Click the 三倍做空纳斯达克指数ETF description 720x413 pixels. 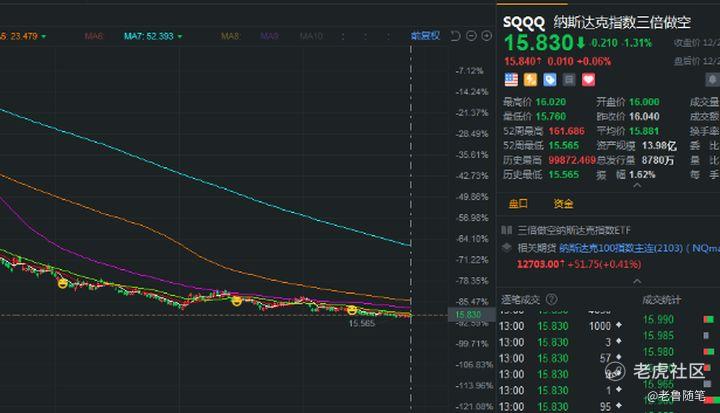[574, 230]
